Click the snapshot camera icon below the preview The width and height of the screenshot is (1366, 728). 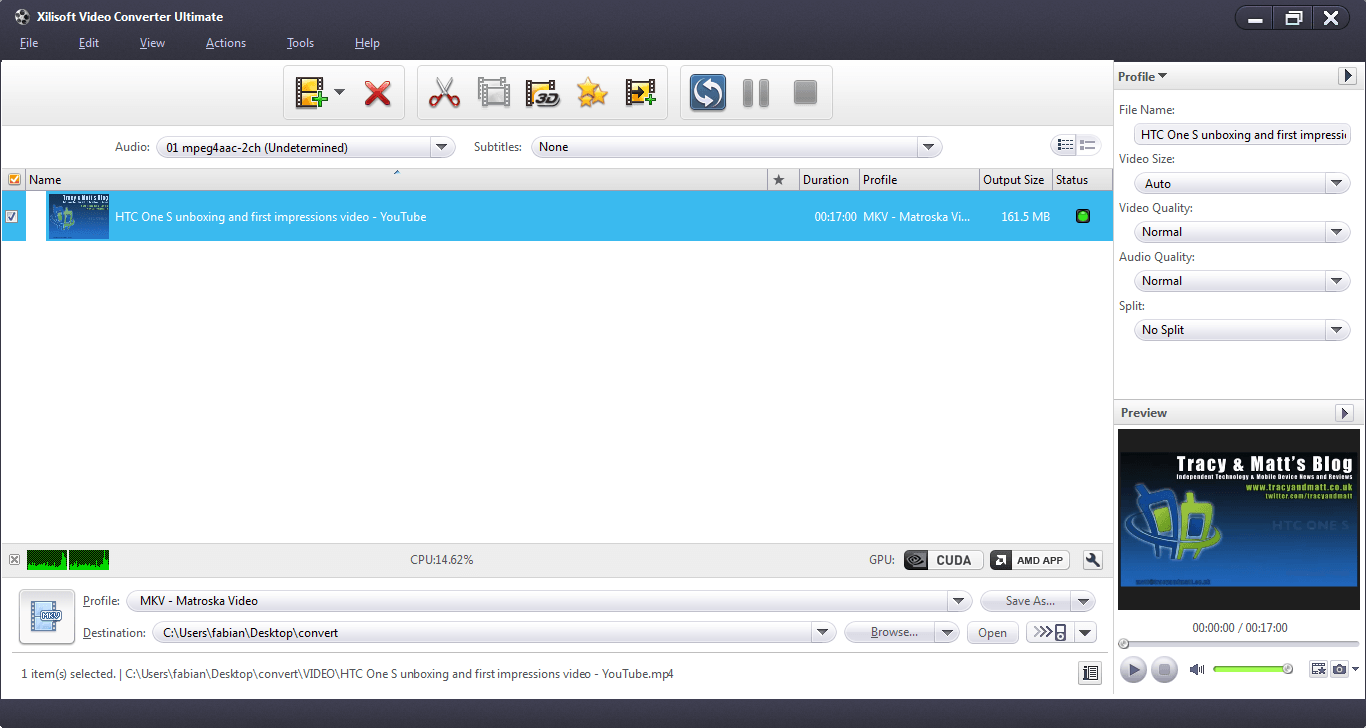click(1340, 669)
